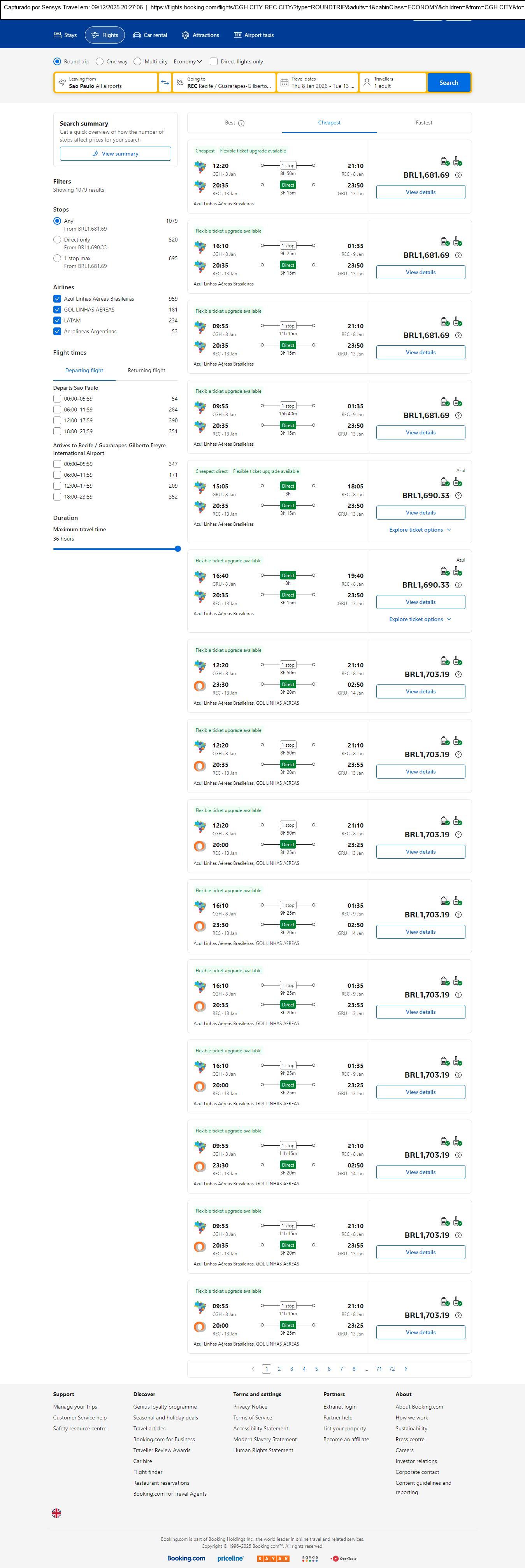This screenshot has width=525, height=1568.
Task: Enable the Direct flights only checkbox
Action: 214,61
